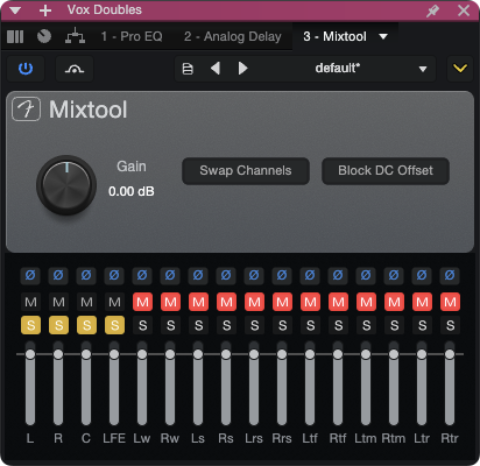Click the Fender logo icon
This screenshot has height=466, width=480.
[x=26, y=109]
